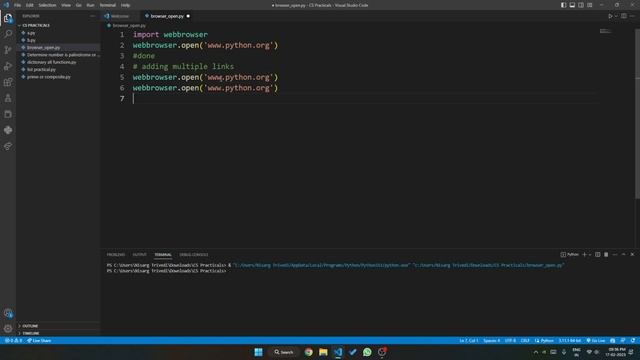Open the Run menu
This screenshot has height=360, width=640.
click(x=90, y=5)
